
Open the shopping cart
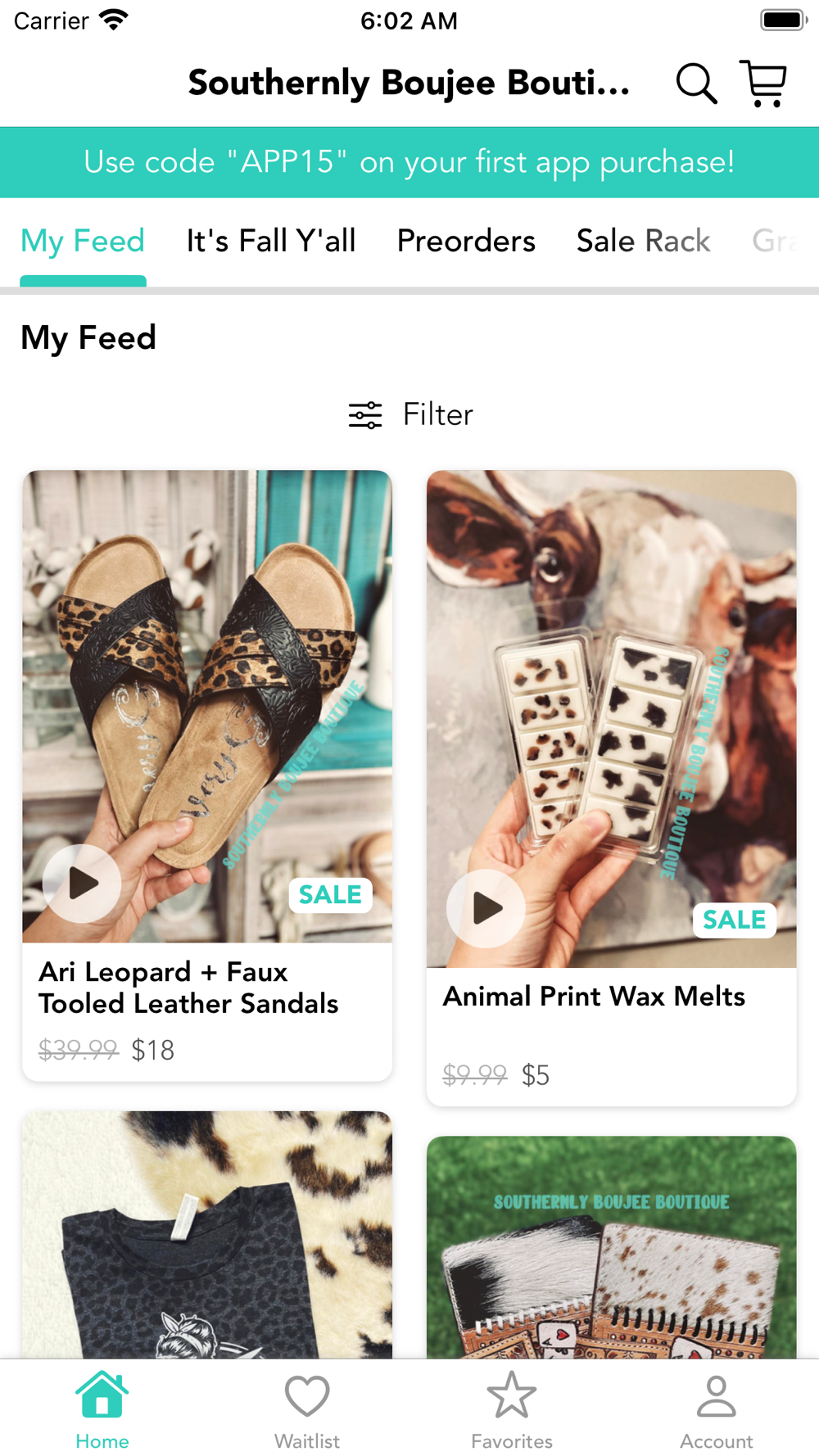763,84
